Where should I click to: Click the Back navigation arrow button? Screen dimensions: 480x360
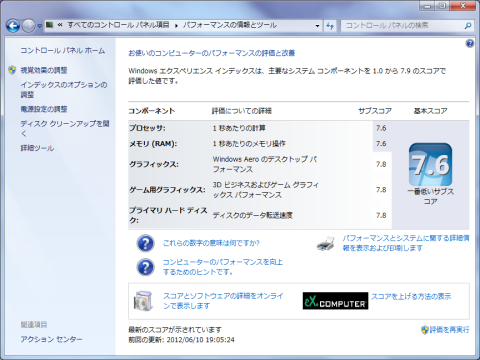(13, 26)
